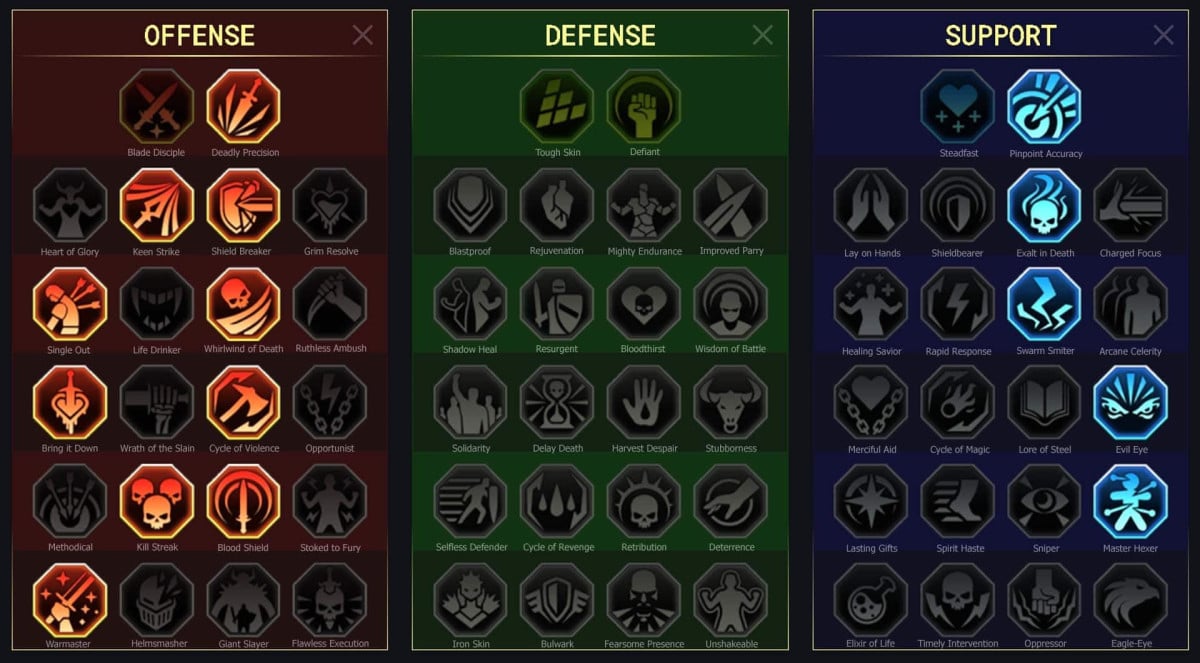Close the Defense mastery panel
This screenshot has width=1200, height=663.
pos(763,35)
